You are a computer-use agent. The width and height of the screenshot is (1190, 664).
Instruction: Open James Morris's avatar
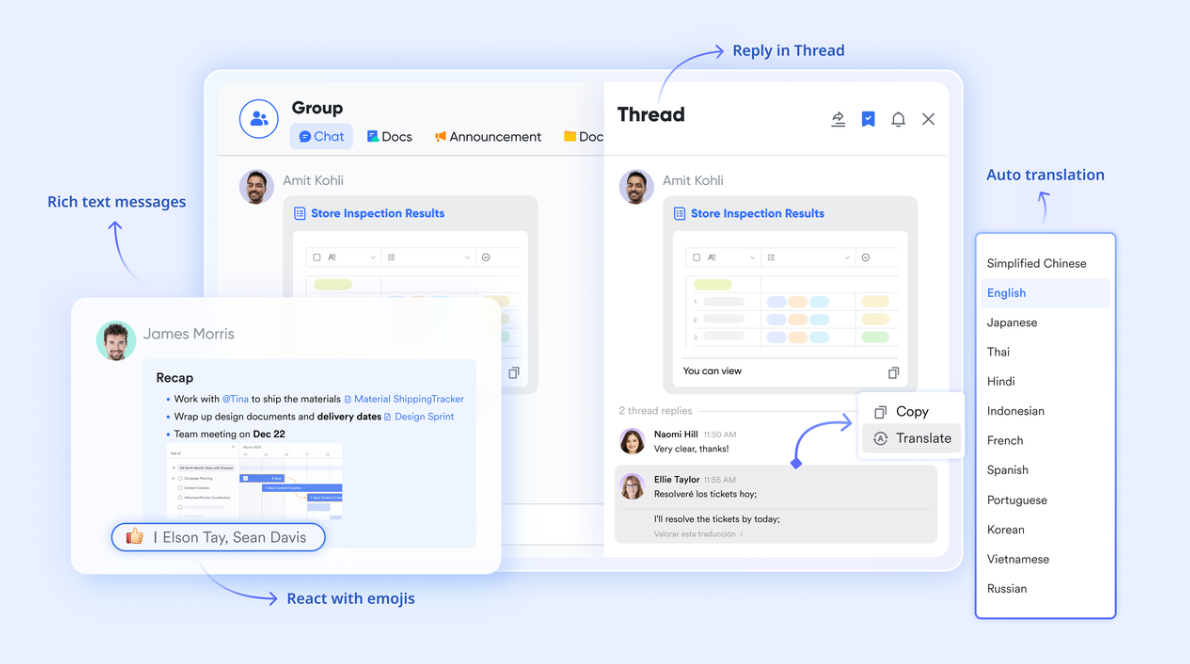click(x=116, y=341)
